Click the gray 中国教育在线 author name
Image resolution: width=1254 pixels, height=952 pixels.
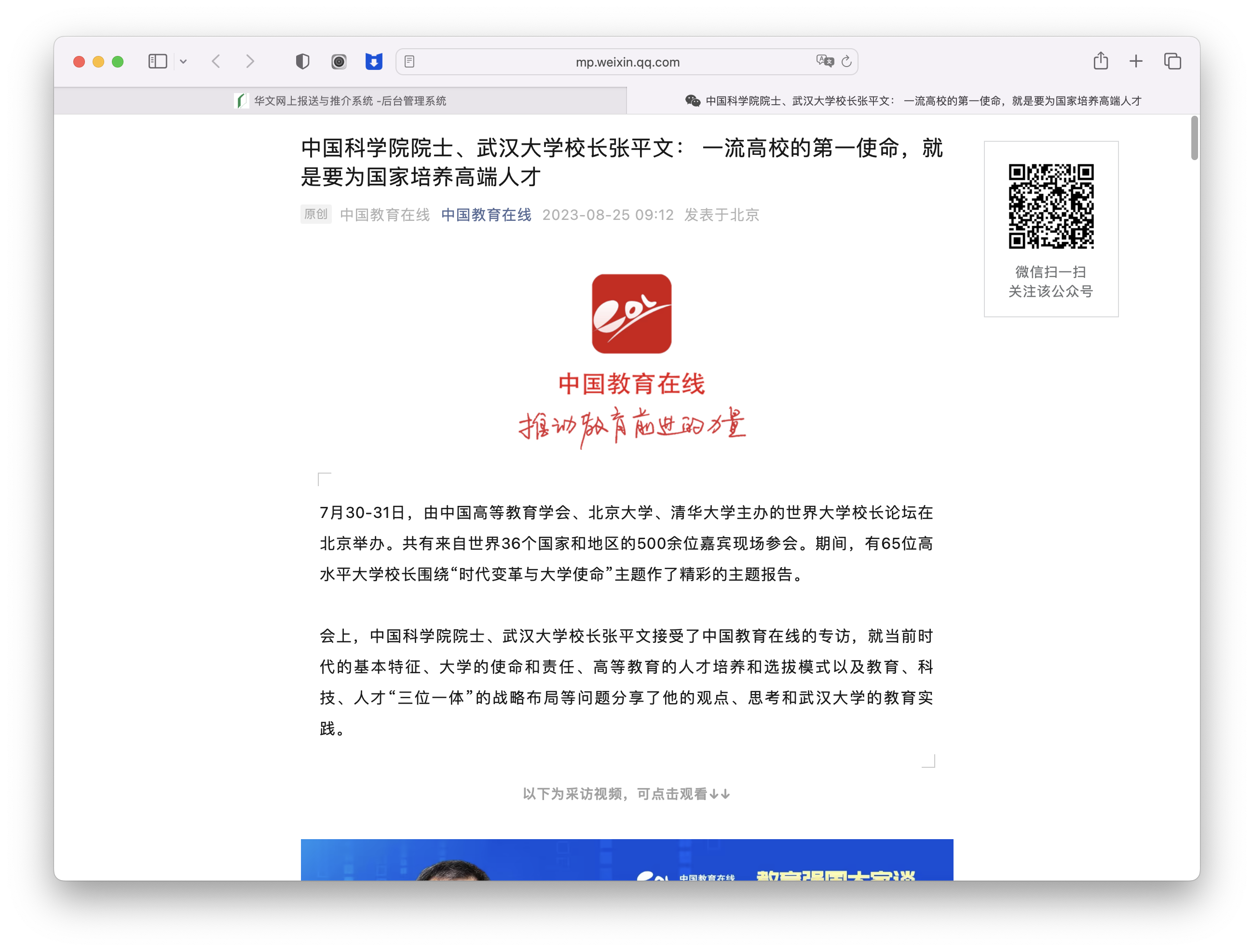point(385,215)
